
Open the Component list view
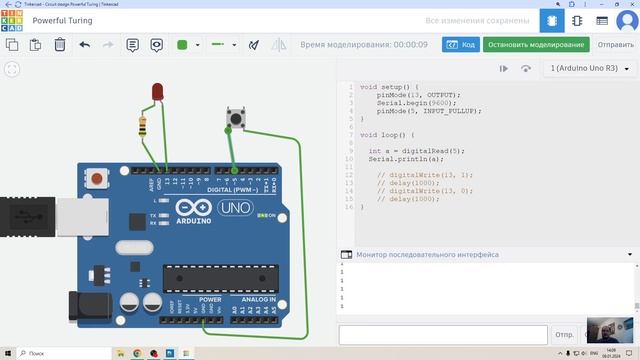(x=602, y=20)
